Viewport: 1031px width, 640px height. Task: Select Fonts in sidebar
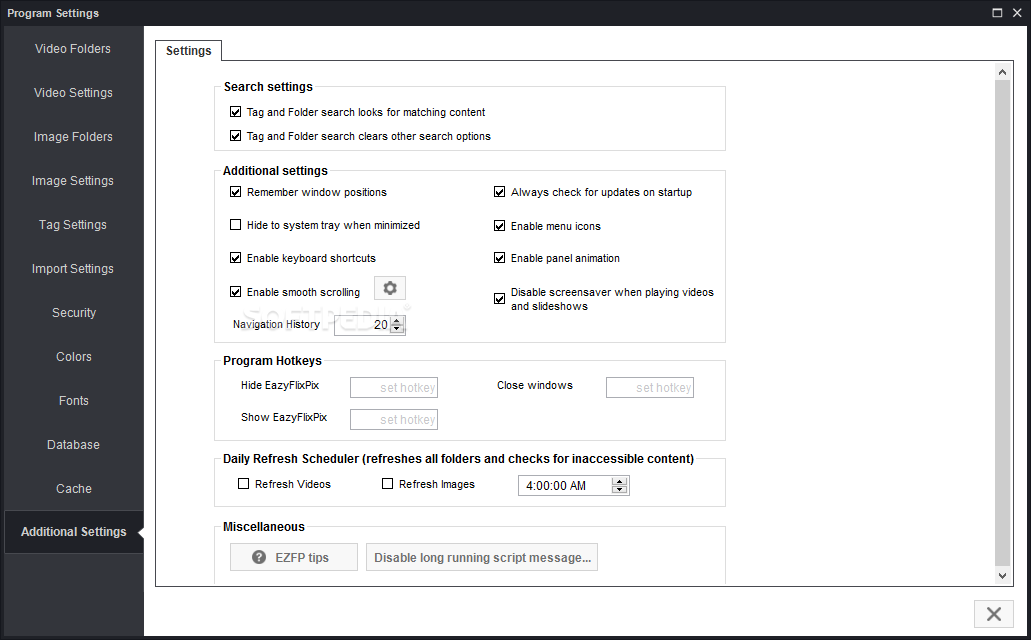point(73,401)
